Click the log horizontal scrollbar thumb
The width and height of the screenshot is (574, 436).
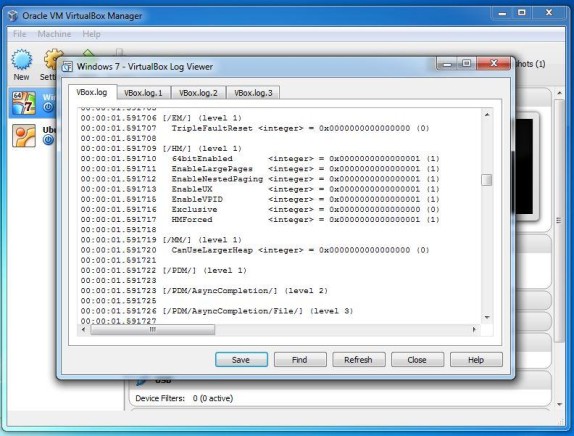(x=153, y=330)
